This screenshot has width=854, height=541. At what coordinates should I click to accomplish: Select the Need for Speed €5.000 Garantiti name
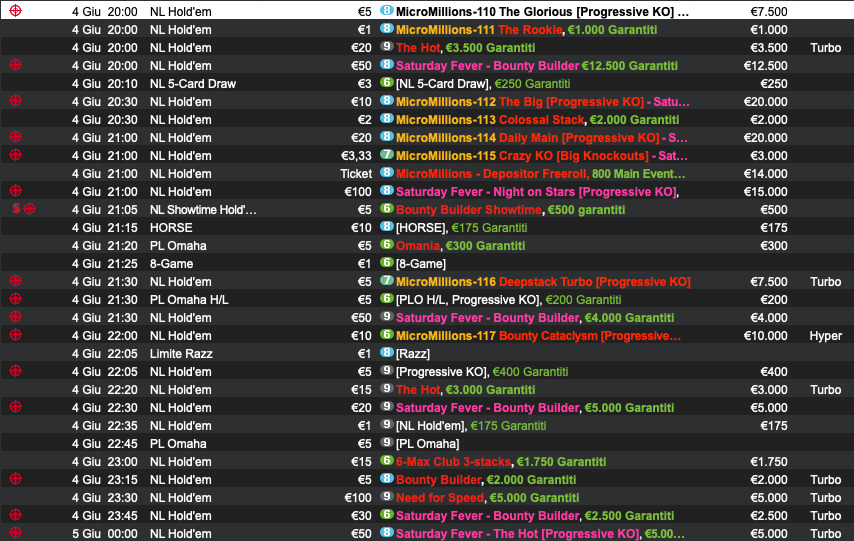point(487,497)
